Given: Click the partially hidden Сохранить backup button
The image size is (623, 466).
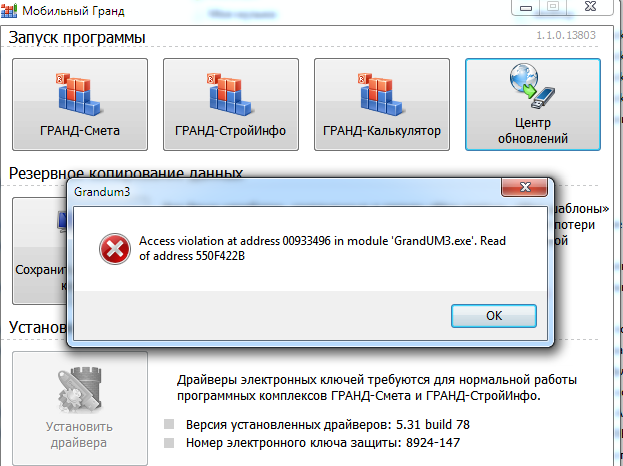Looking at the screenshot, I should click(x=40, y=251).
